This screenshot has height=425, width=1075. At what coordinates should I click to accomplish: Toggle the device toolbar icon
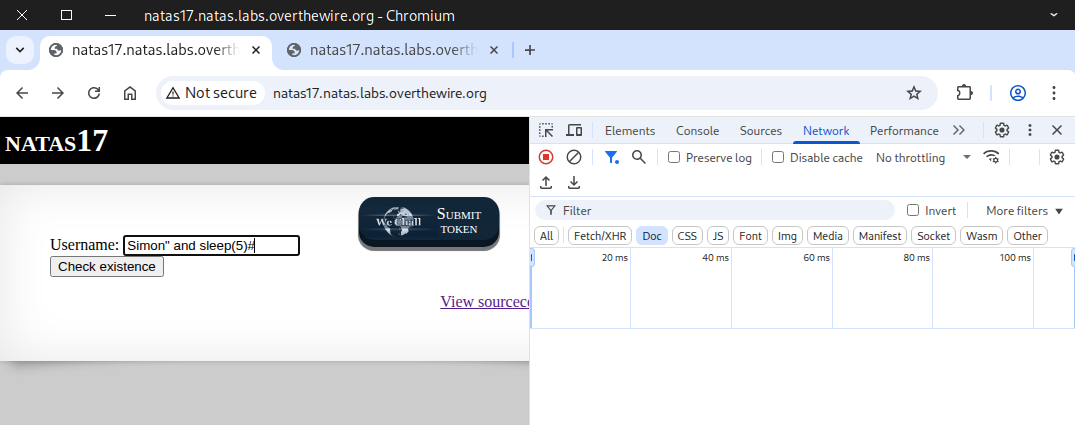tap(574, 130)
